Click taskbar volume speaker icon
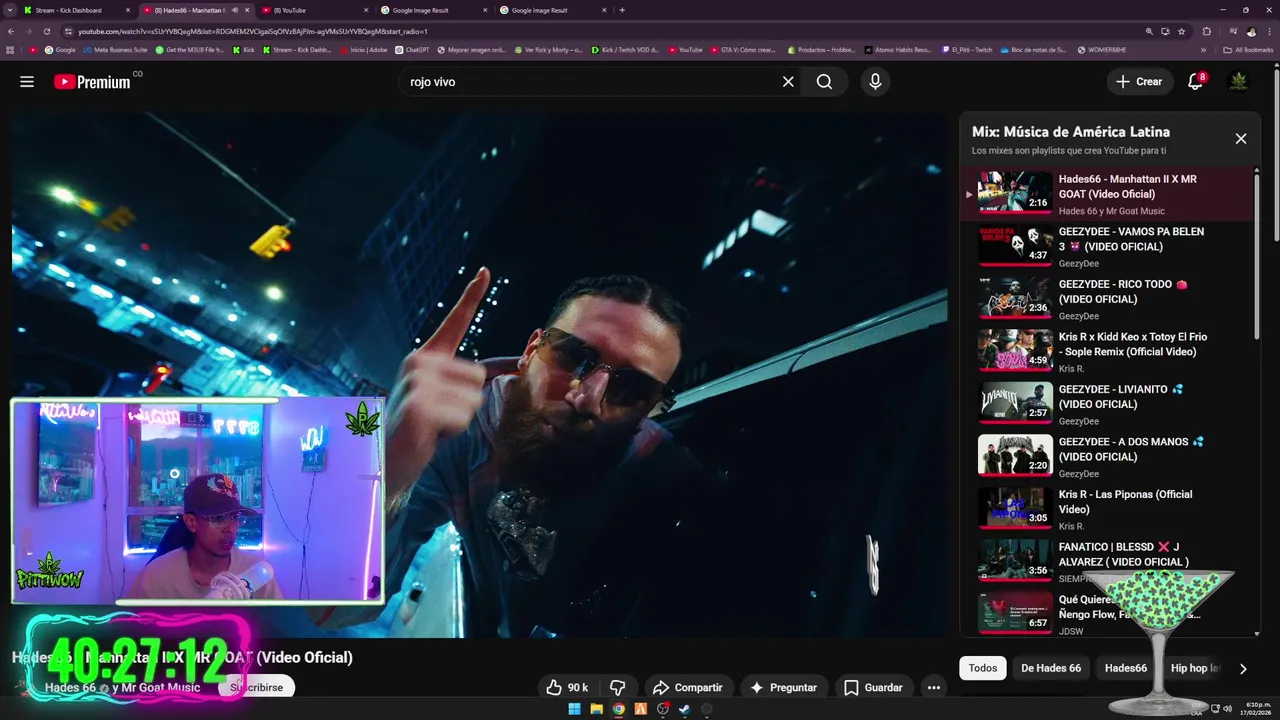The width and height of the screenshot is (1280, 720). pyautogui.click(x=1227, y=709)
